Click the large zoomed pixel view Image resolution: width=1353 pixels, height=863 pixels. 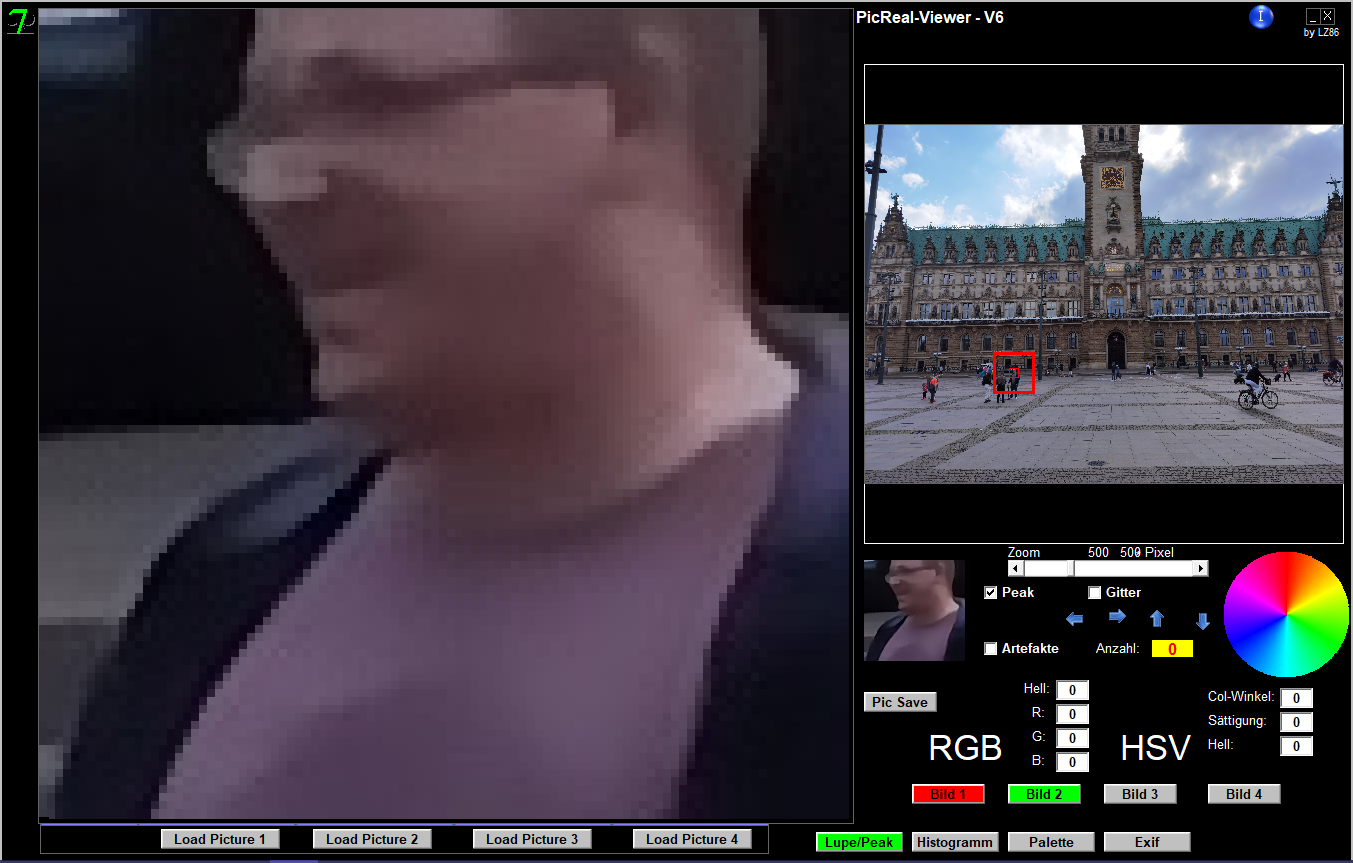coord(445,415)
